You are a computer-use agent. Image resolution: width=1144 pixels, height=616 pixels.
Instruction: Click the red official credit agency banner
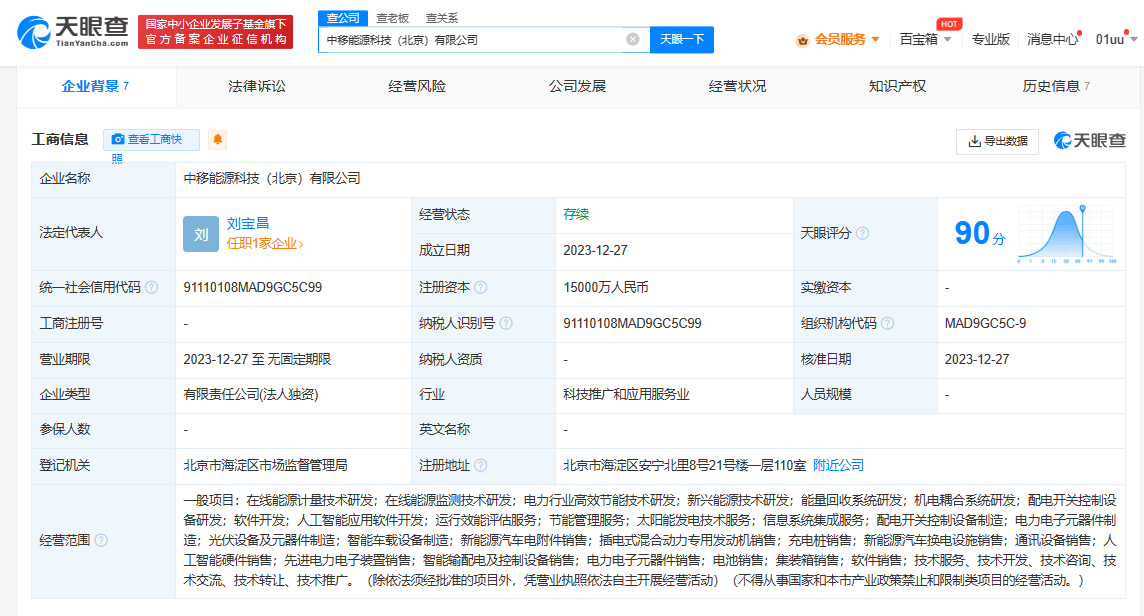click(215, 32)
